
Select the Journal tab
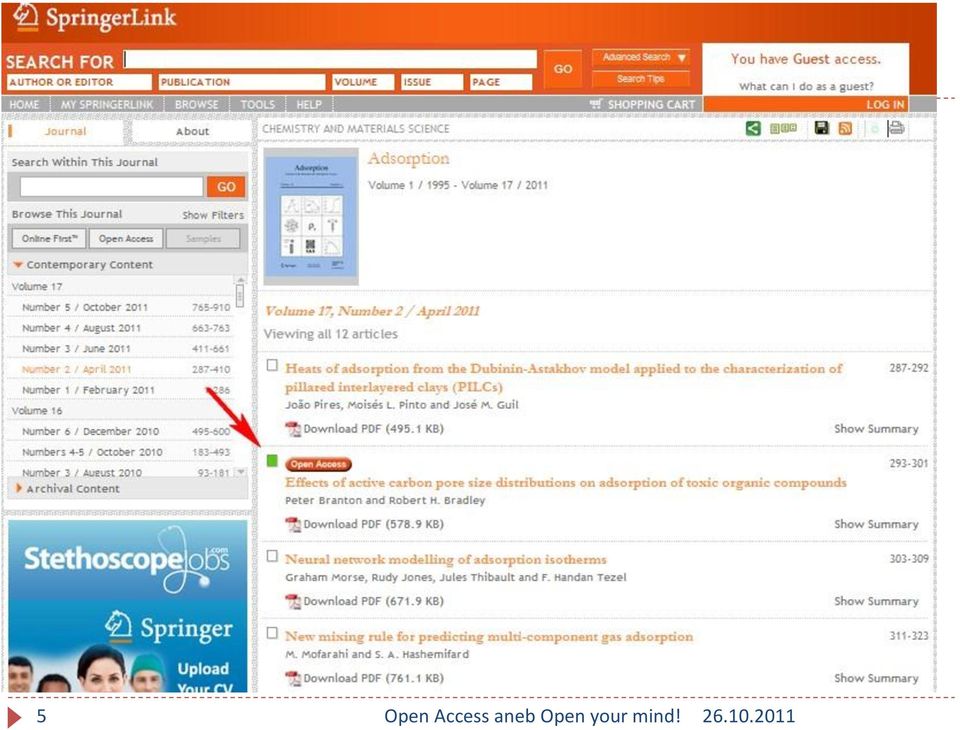click(66, 131)
